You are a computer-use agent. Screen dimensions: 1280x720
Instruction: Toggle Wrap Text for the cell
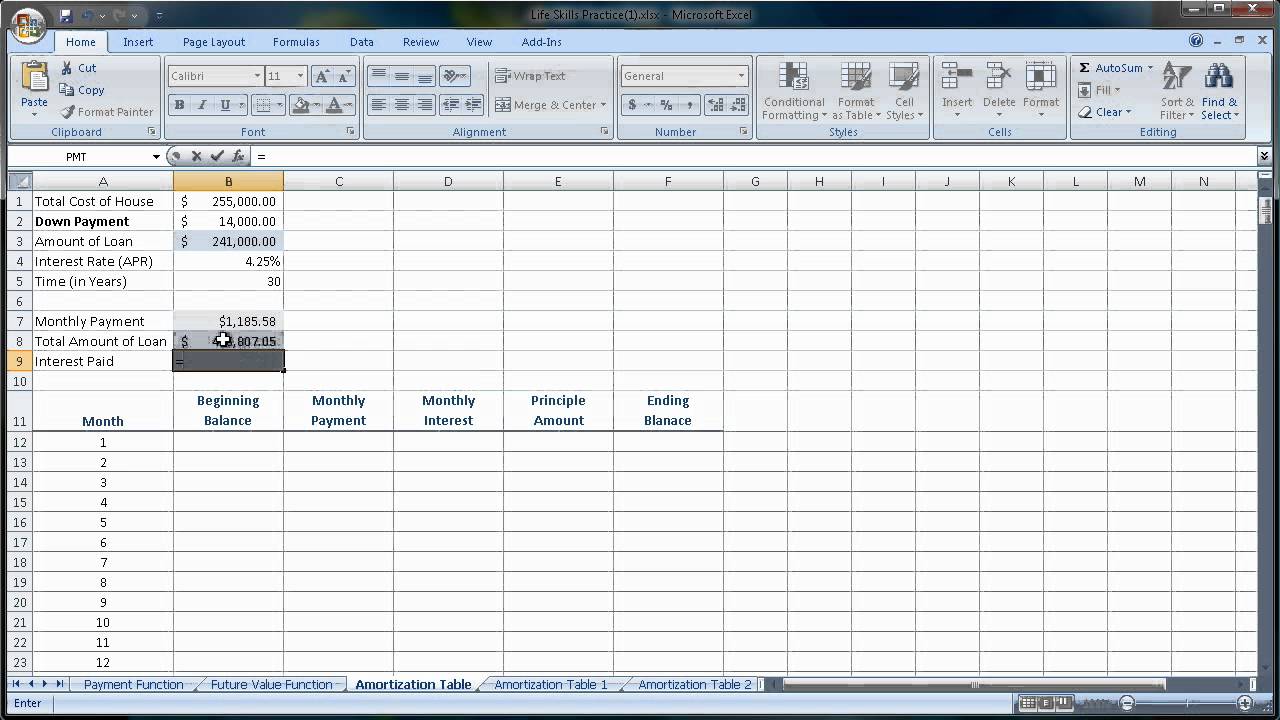[531, 76]
